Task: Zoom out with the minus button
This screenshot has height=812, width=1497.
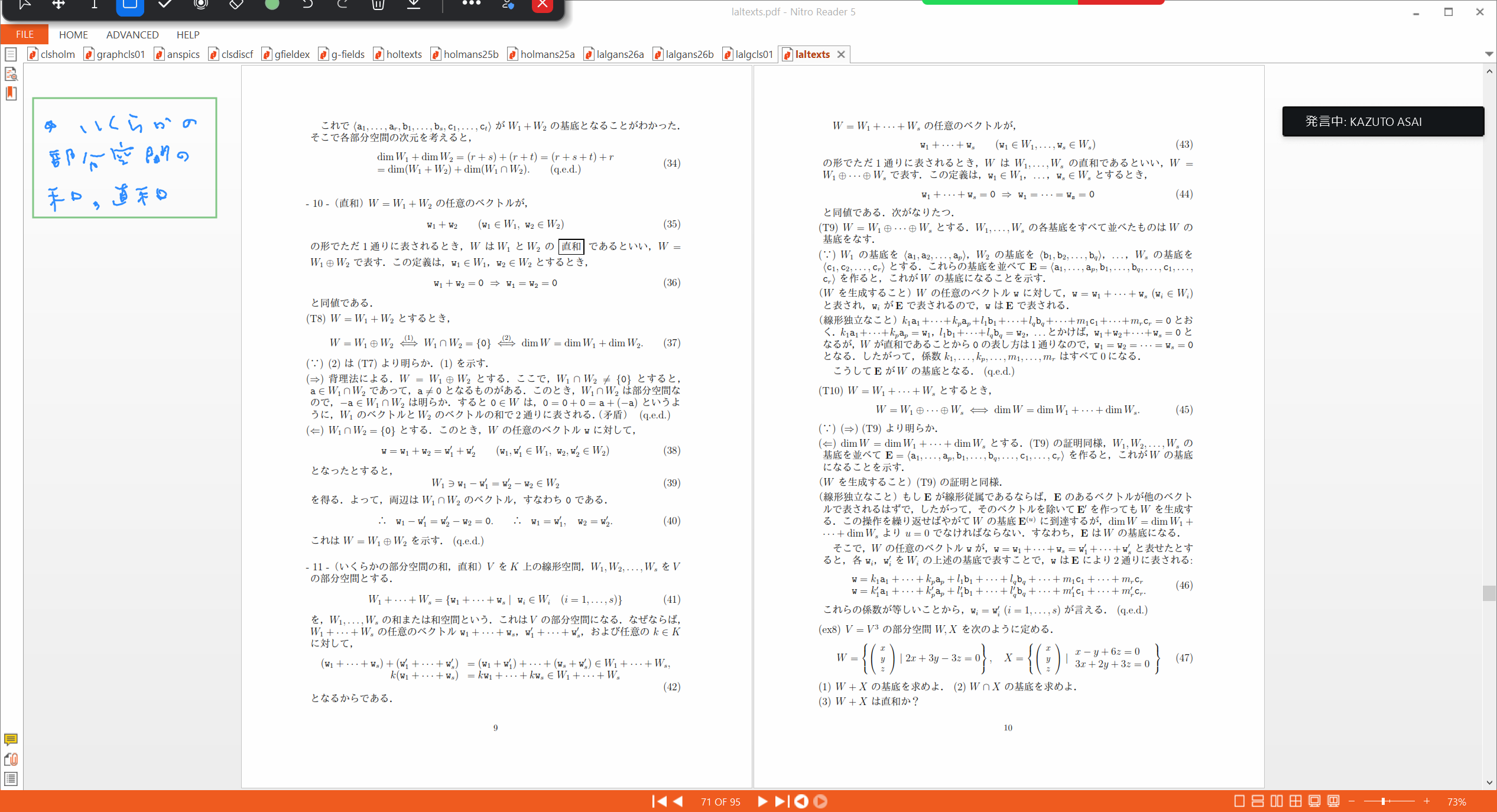Action: pos(1351,801)
